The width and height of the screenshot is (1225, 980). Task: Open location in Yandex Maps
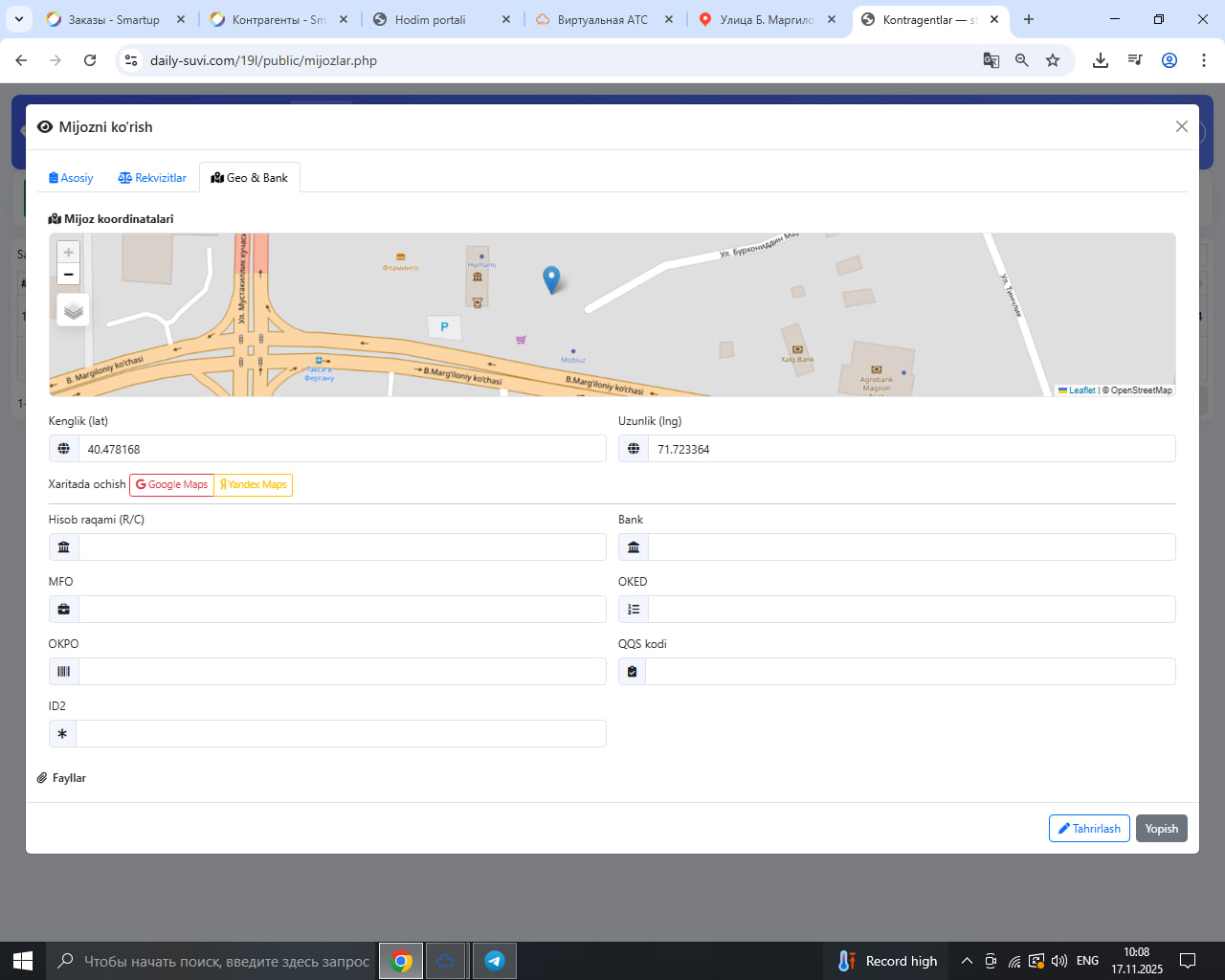253,485
